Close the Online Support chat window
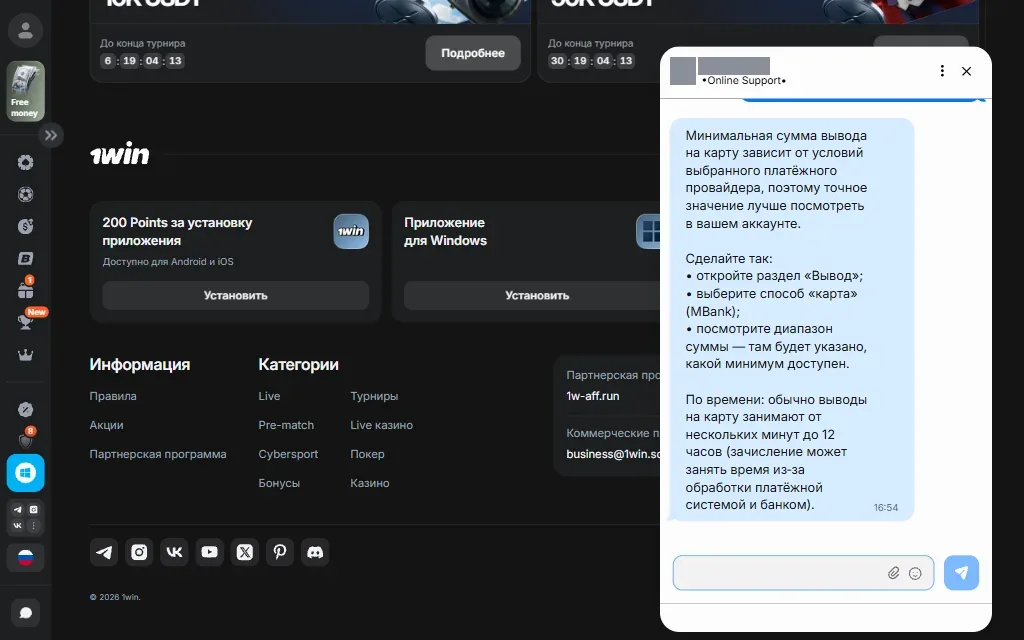Screen dimensions: 1024x640 (x=967, y=71)
